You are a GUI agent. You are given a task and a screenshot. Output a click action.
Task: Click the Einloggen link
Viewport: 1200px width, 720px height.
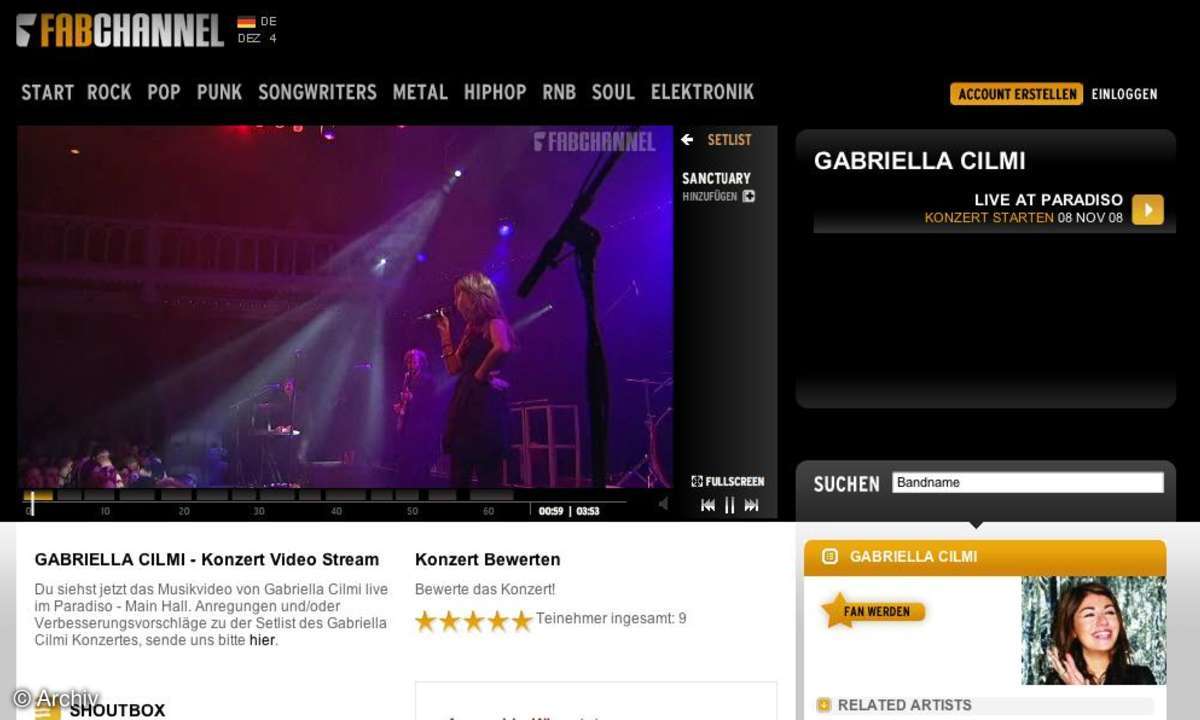tap(1124, 94)
